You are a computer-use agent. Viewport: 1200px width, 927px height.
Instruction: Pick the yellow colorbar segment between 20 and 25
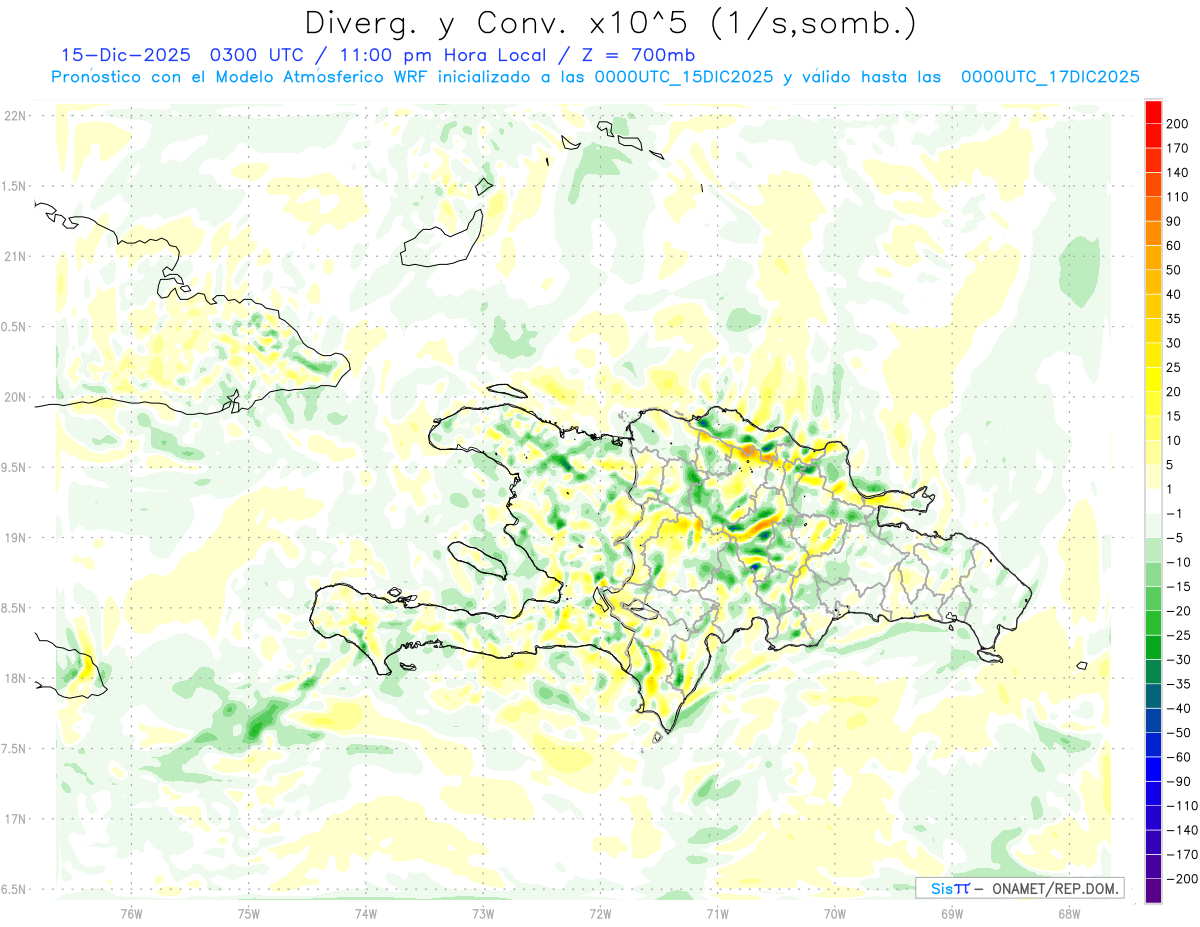(1153, 379)
